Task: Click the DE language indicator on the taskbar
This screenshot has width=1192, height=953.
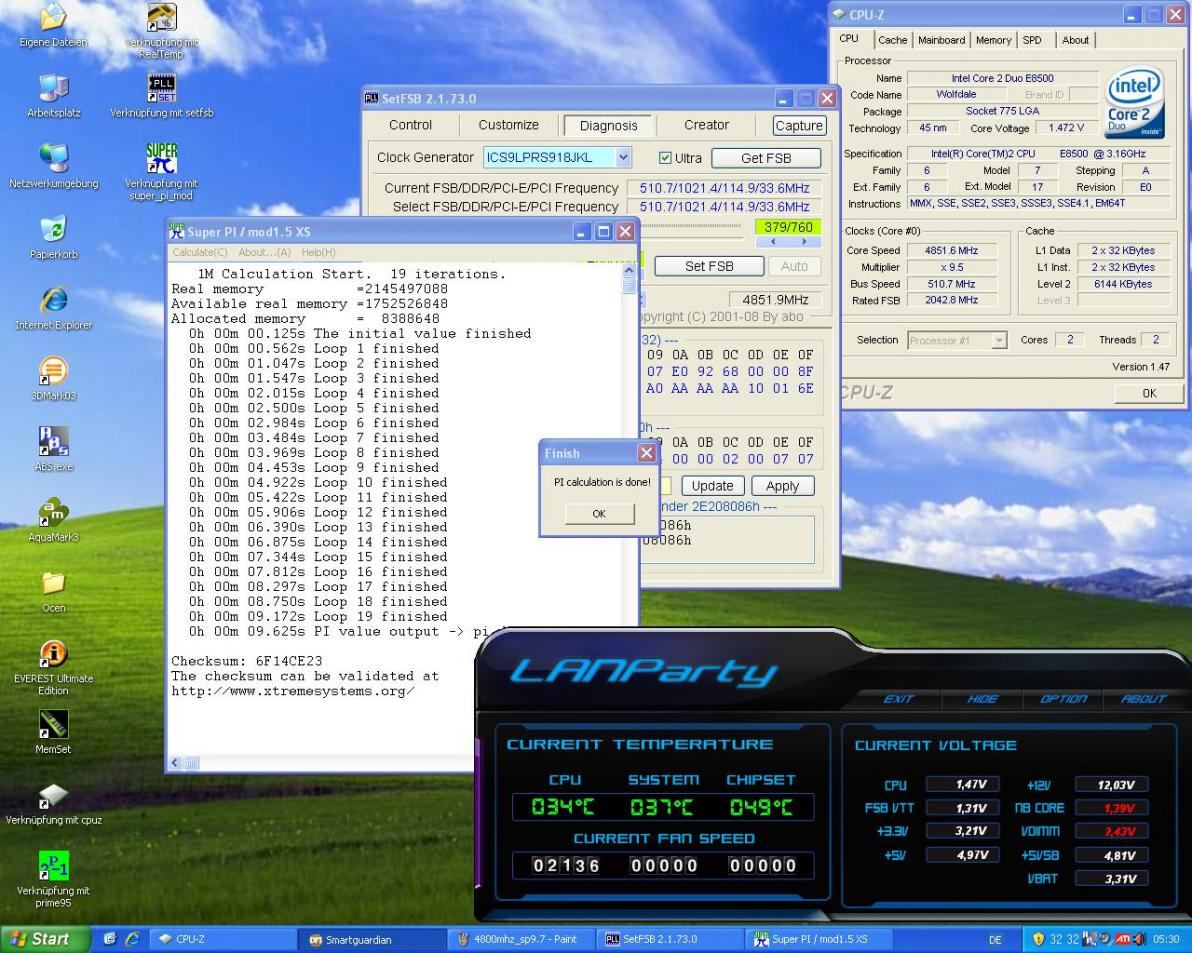Action: [x=995, y=940]
